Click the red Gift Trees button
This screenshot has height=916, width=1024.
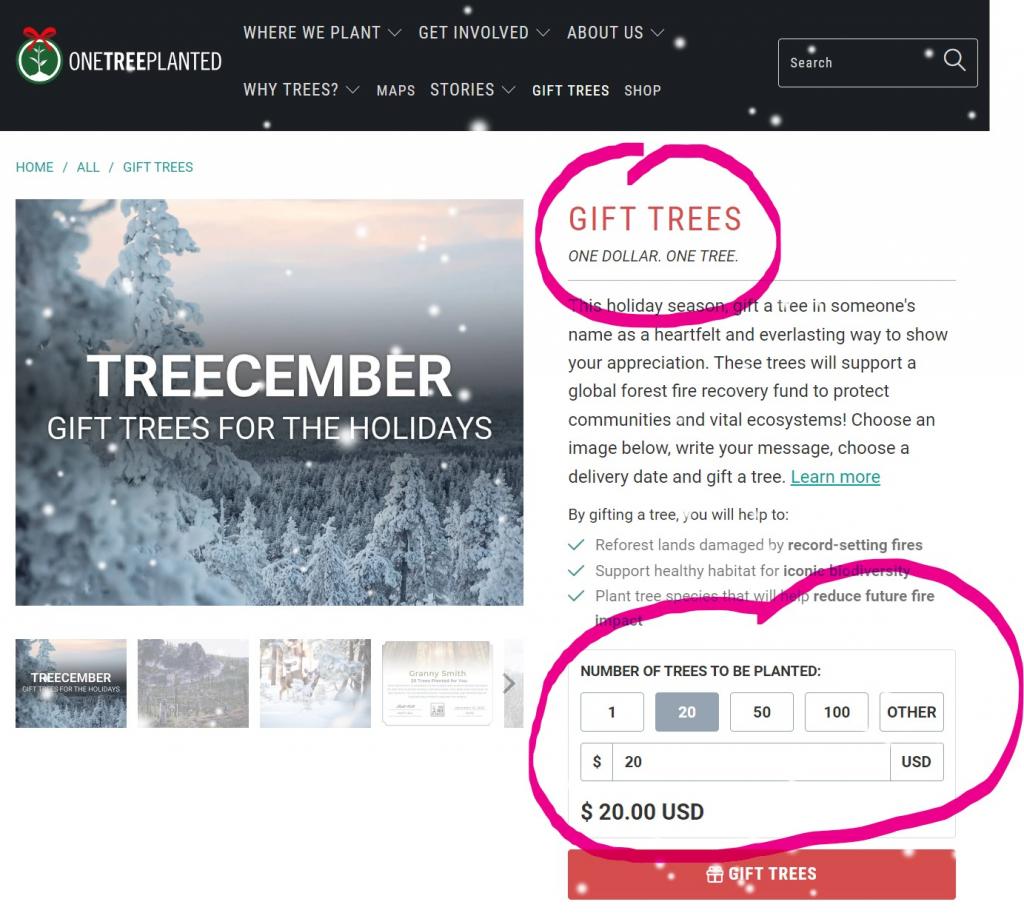tap(761, 874)
